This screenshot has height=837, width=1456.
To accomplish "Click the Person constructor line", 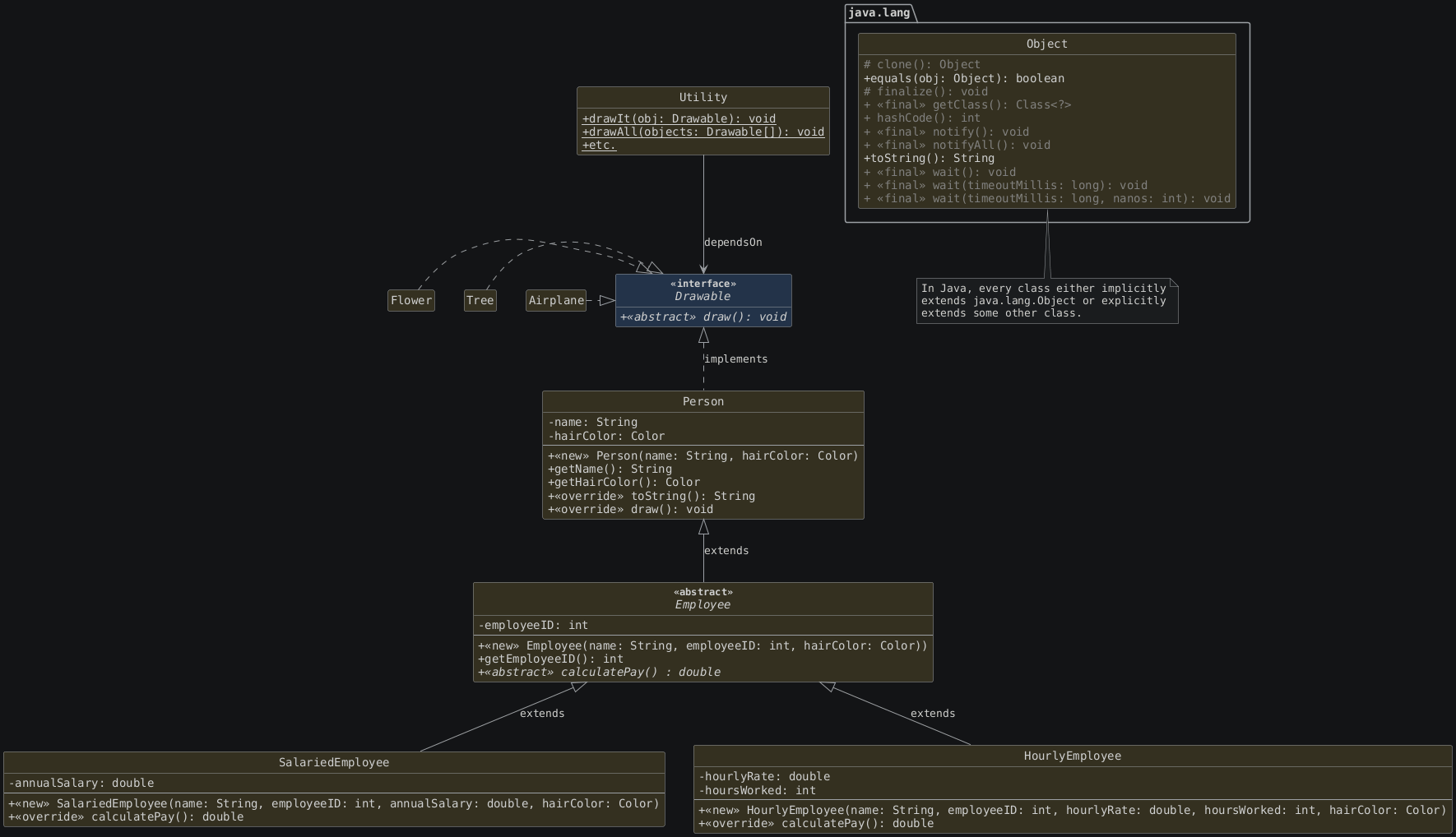I will click(703, 455).
